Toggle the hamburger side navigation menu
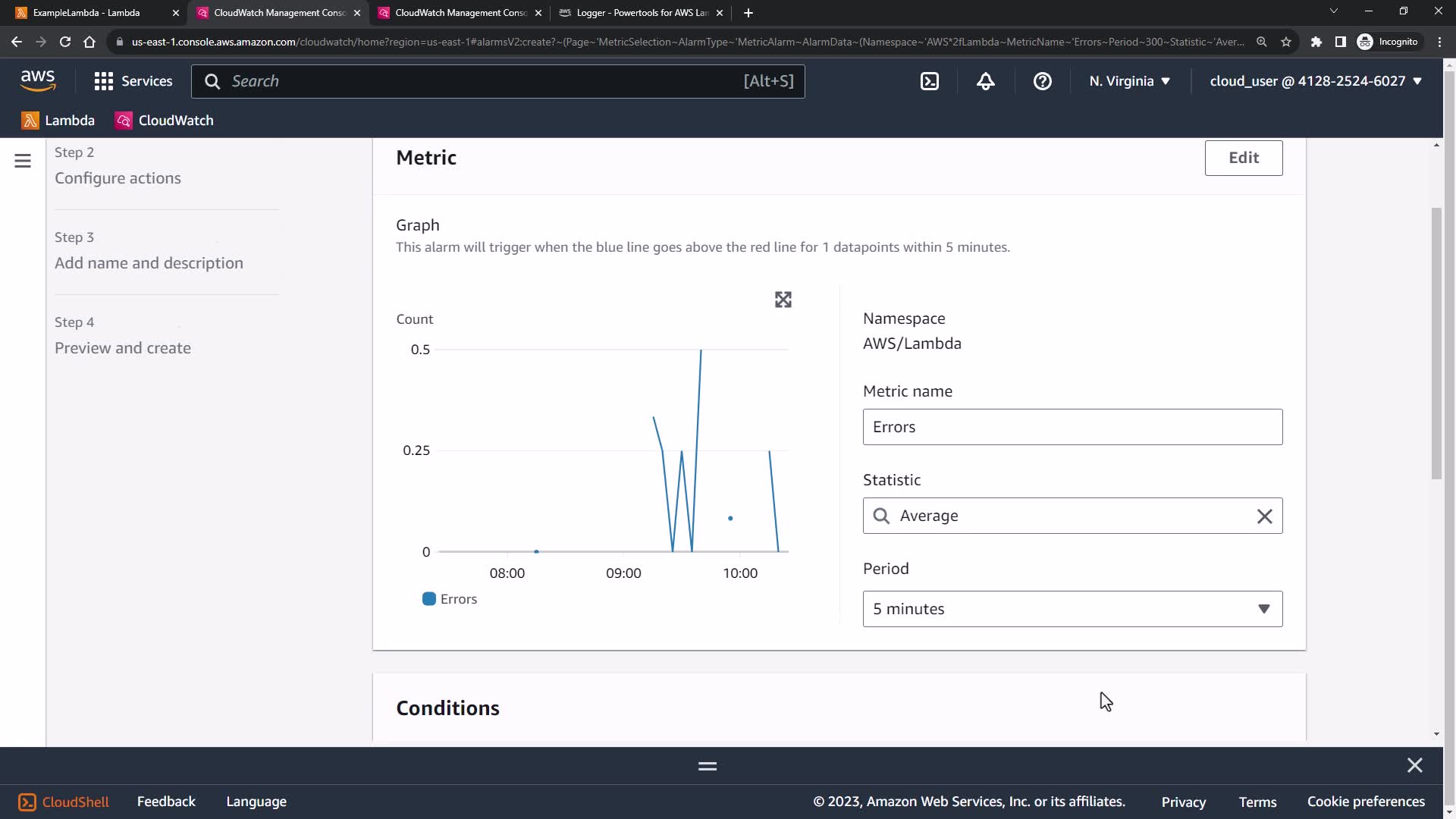Screen dimensions: 1456x819 tap(23, 161)
